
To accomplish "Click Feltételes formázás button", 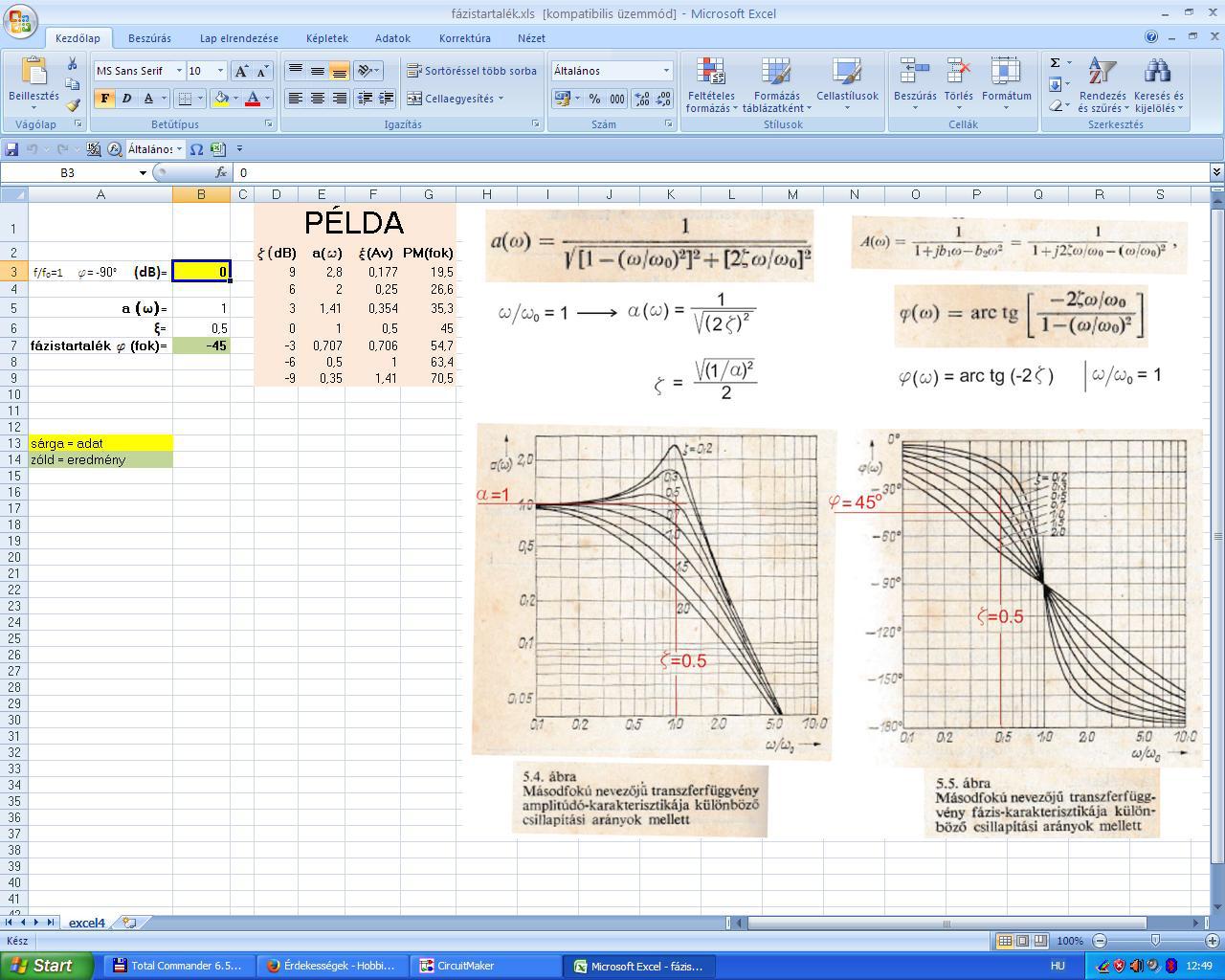I will (x=711, y=84).
